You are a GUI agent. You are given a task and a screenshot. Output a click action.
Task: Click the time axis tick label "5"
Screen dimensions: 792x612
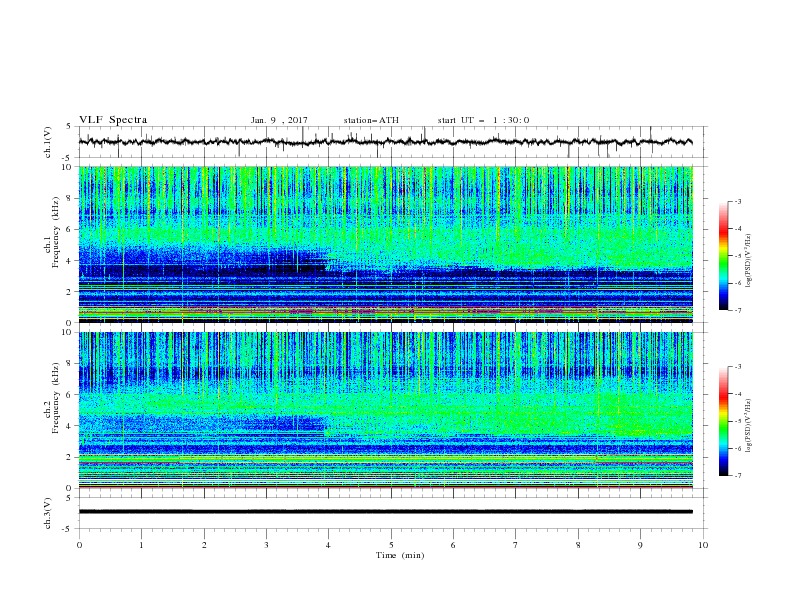click(x=391, y=545)
